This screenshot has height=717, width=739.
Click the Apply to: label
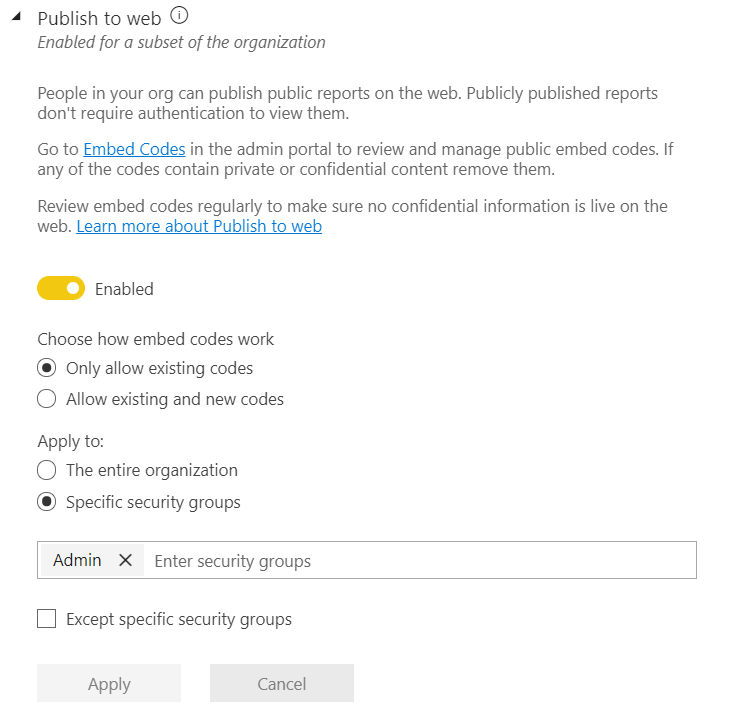click(x=70, y=441)
